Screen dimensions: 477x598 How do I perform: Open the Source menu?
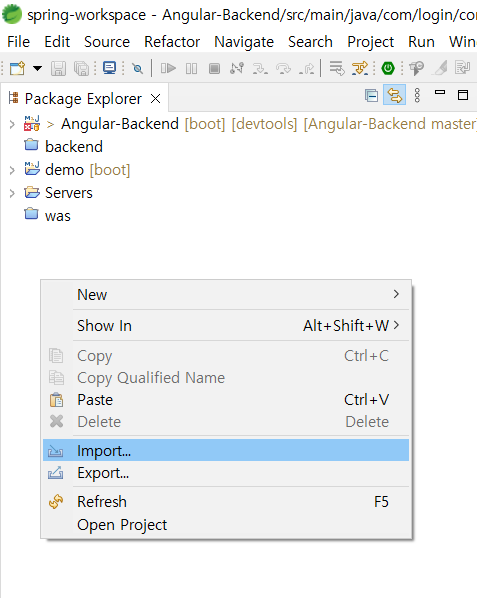pyautogui.click(x=107, y=42)
